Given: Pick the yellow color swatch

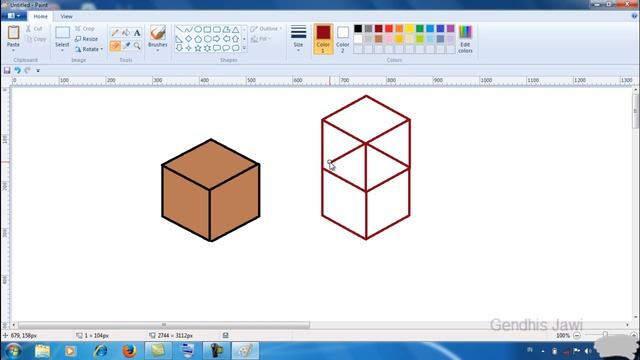Looking at the screenshot, I should tap(409, 29).
